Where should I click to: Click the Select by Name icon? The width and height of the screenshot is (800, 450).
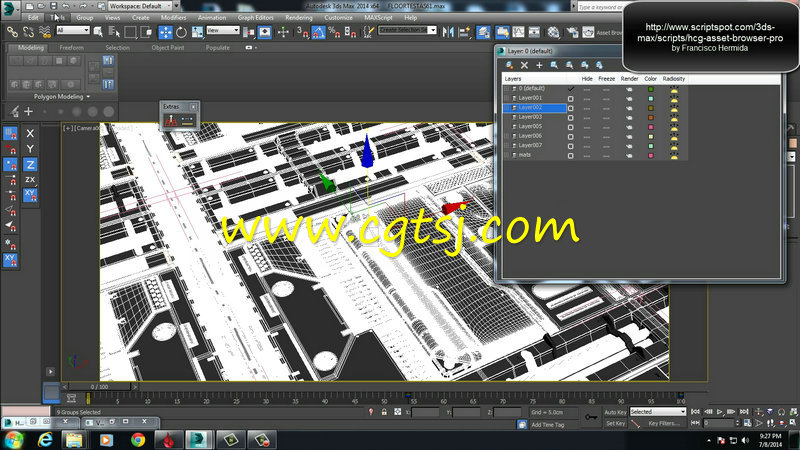114,32
